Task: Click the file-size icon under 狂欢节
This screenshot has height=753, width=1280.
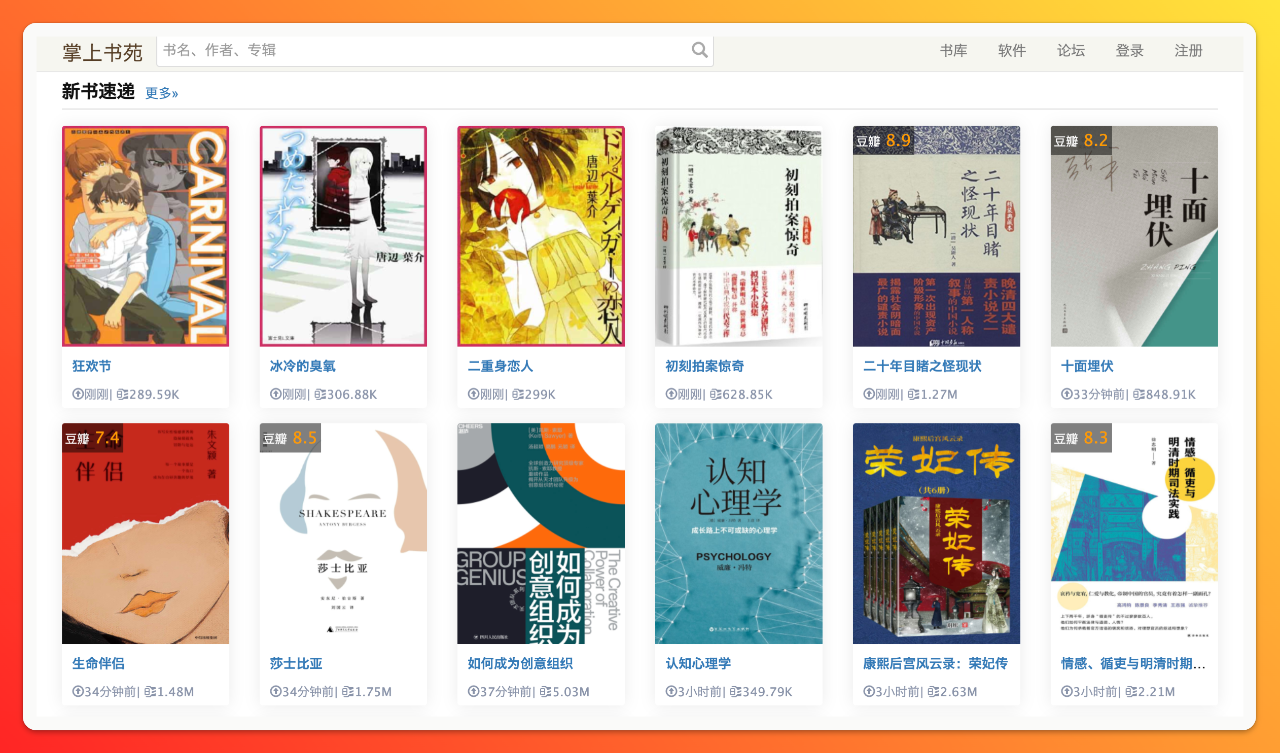Action: [121, 394]
